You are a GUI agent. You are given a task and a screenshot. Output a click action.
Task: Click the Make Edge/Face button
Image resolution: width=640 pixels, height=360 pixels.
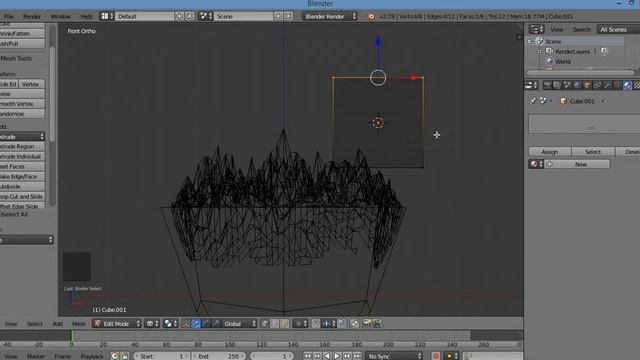[x=22, y=176]
